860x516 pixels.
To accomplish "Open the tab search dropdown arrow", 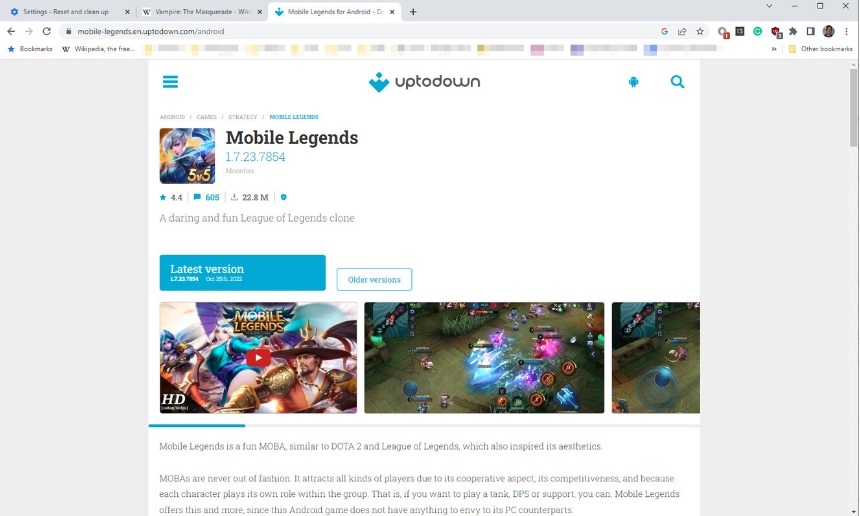I will [769, 6].
